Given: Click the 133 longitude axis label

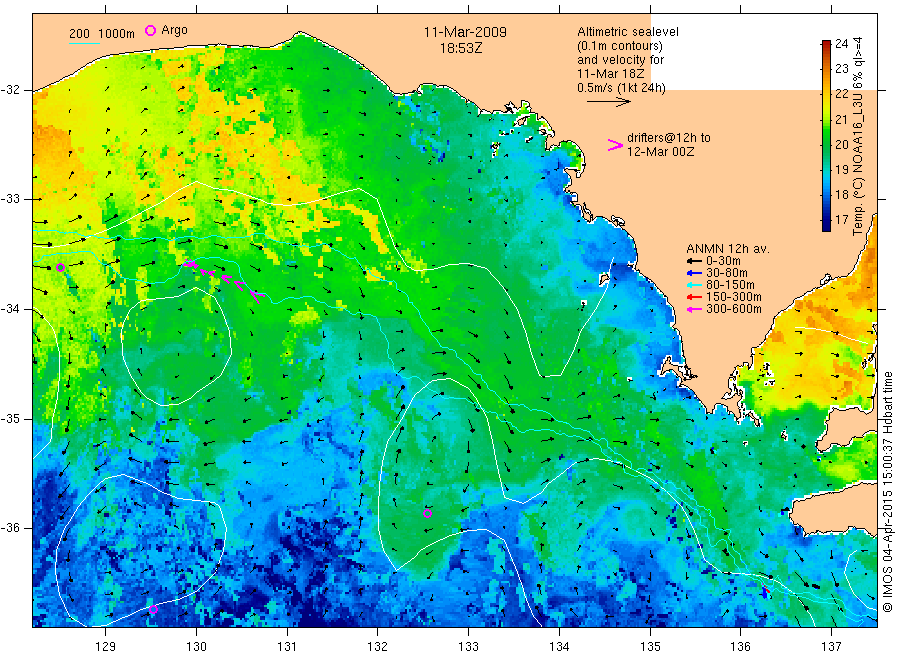Looking at the screenshot, I should tap(468, 647).
